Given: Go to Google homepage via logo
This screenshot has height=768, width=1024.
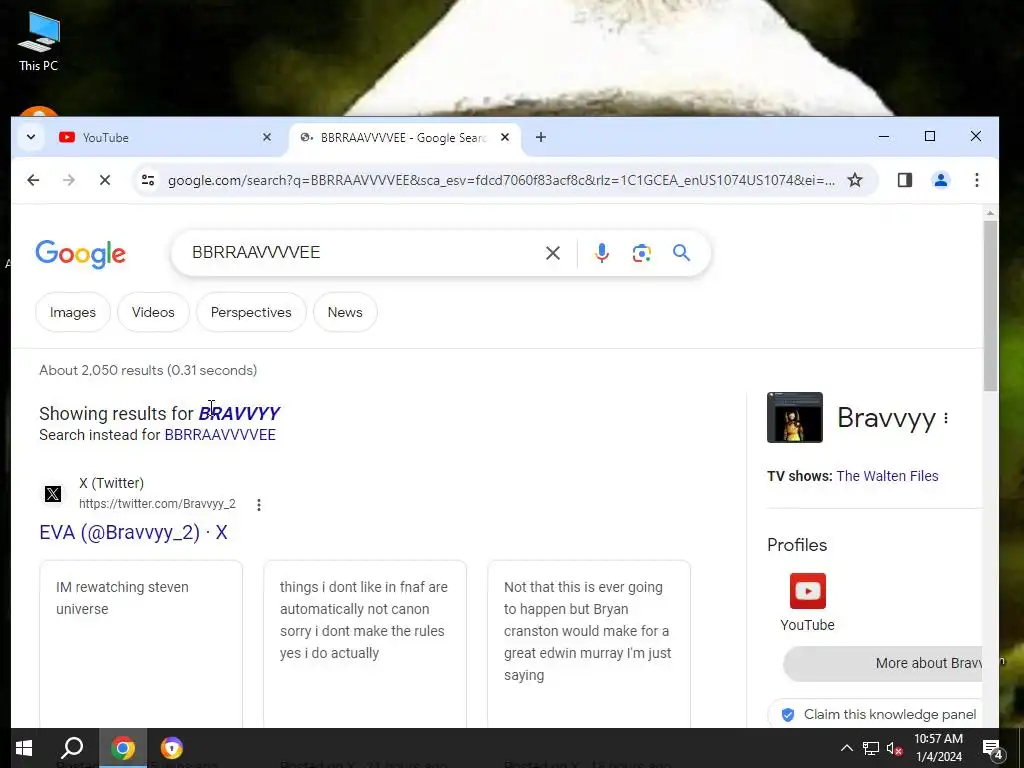Looking at the screenshot, I should (x=80, y=253).
